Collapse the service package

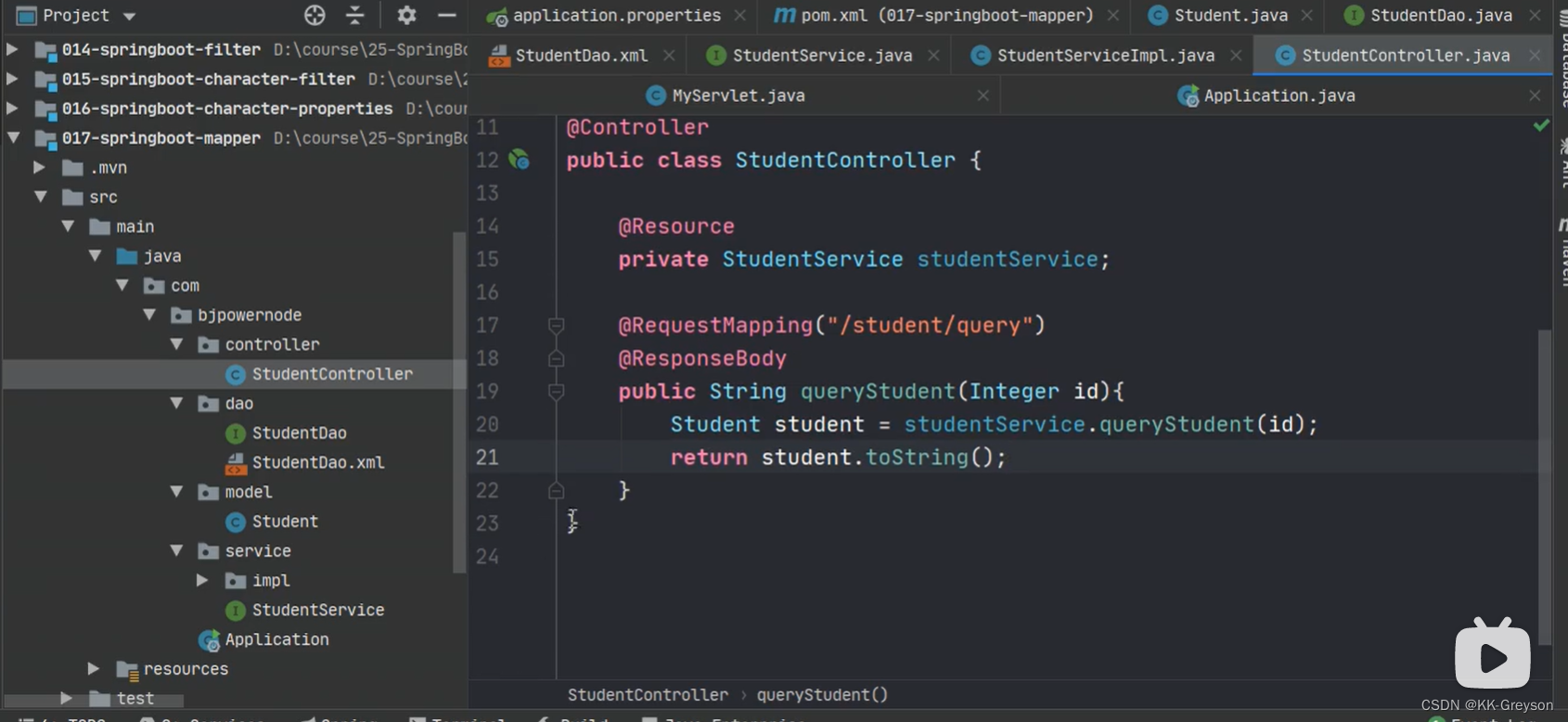click(176, 551)
